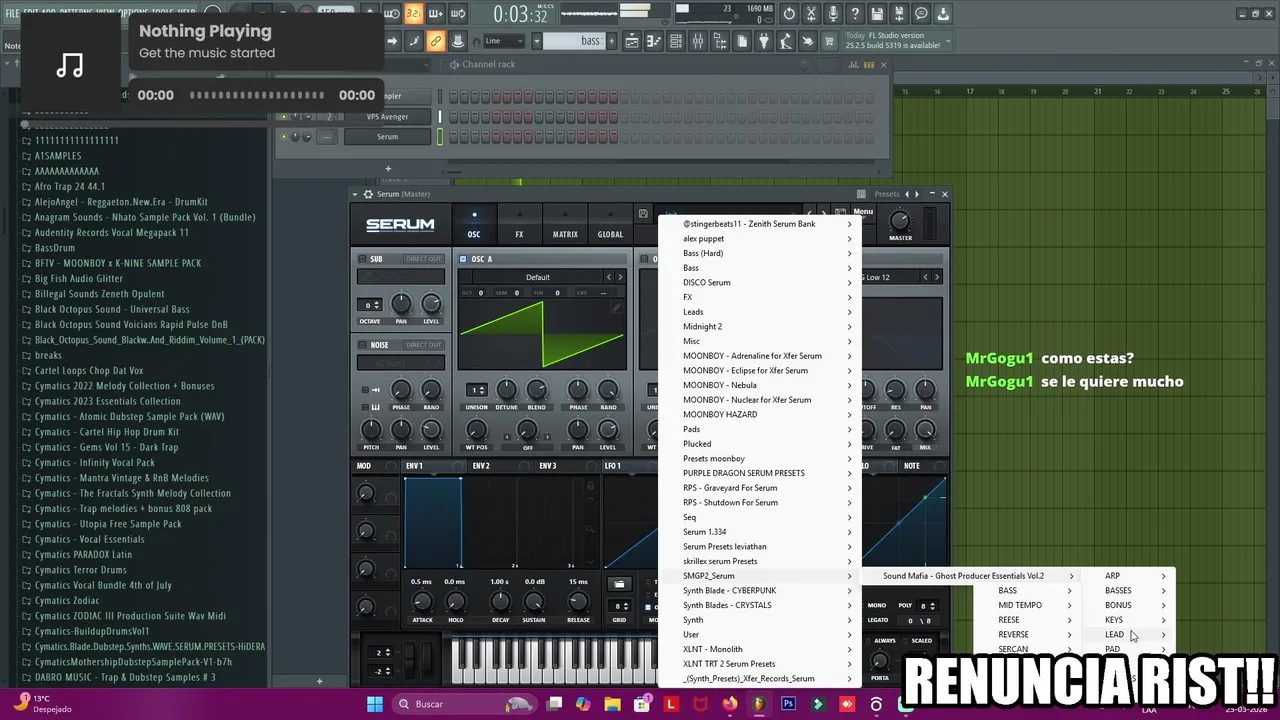
Task: Enable the SUB oscillator checkbox
Action: point(363,259)
